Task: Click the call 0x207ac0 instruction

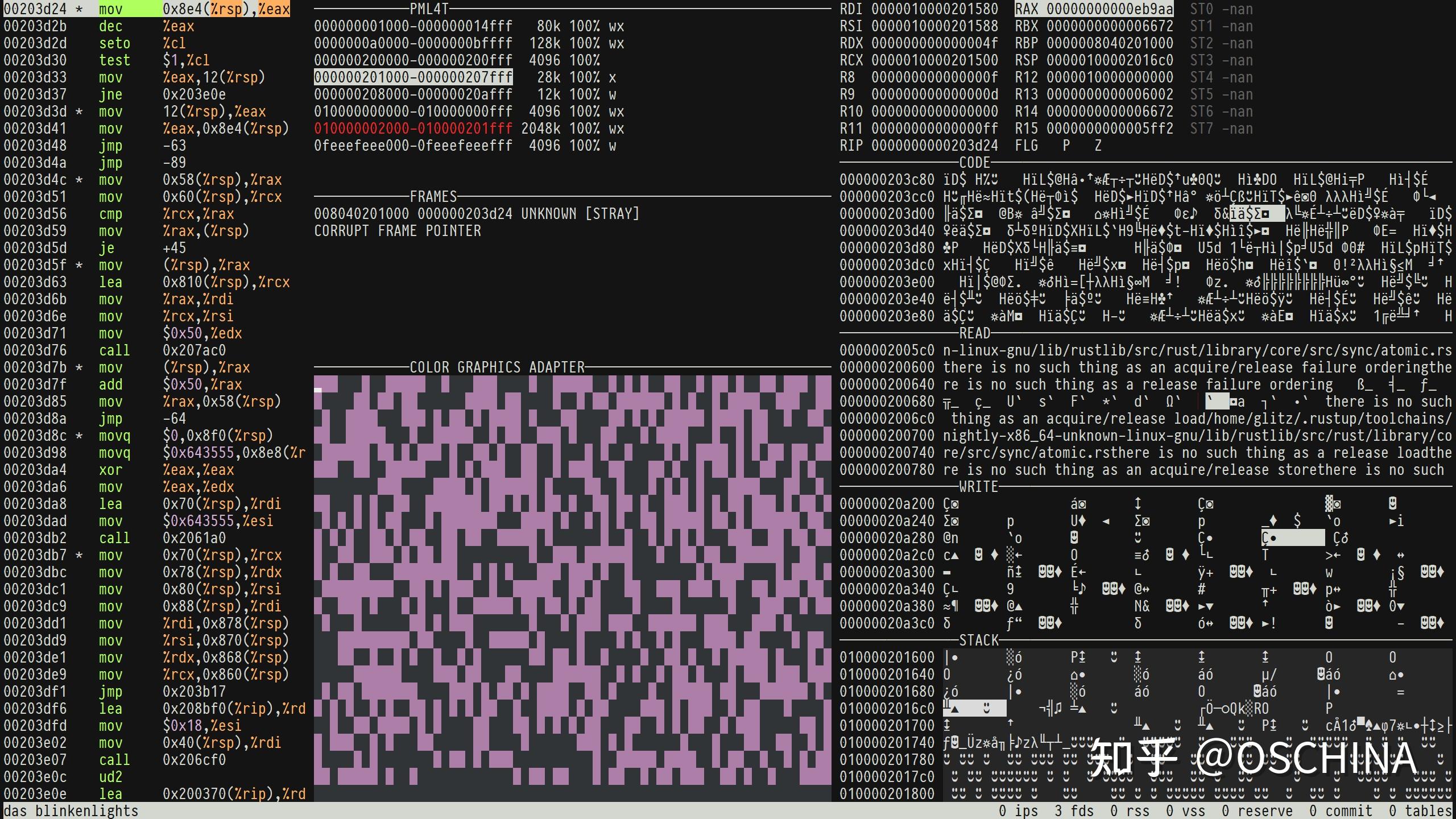Action: [x=115, y=350]
